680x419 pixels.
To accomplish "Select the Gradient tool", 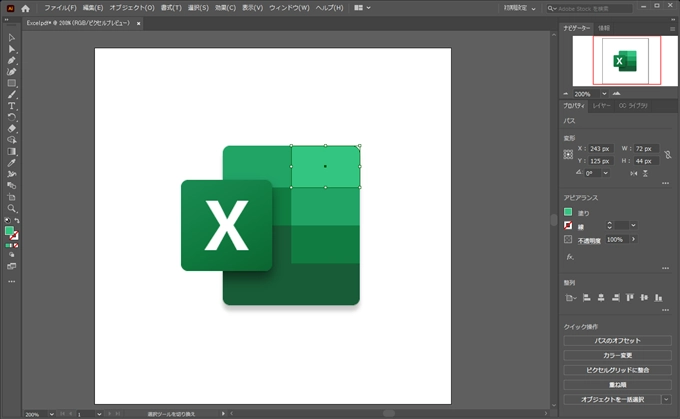I will pyautogui.click(x=12, y=151).
